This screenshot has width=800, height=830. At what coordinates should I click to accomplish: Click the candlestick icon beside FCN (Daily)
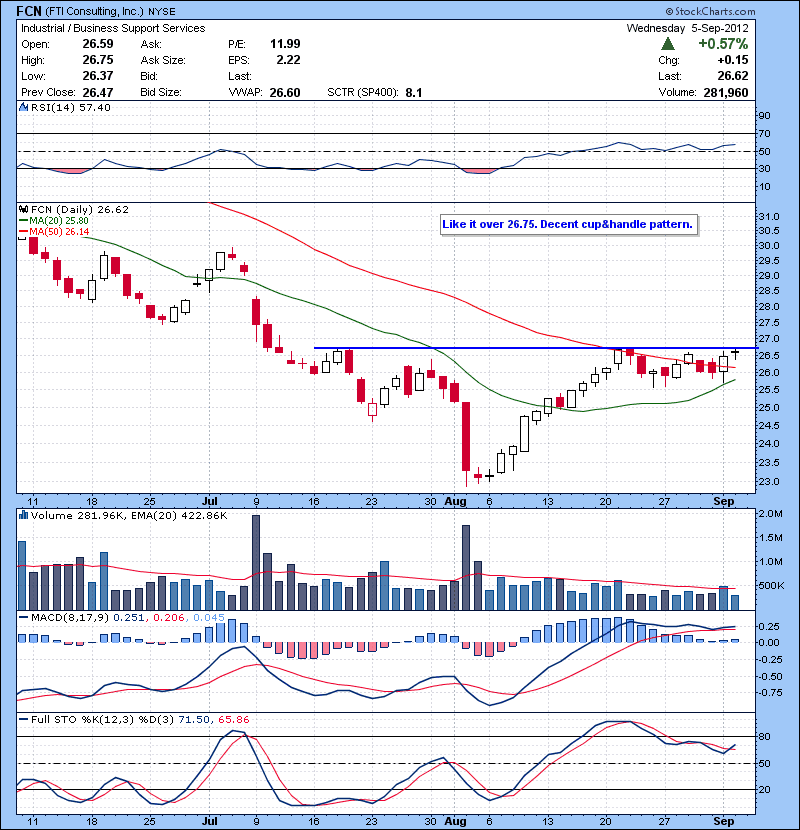[23, 209]
